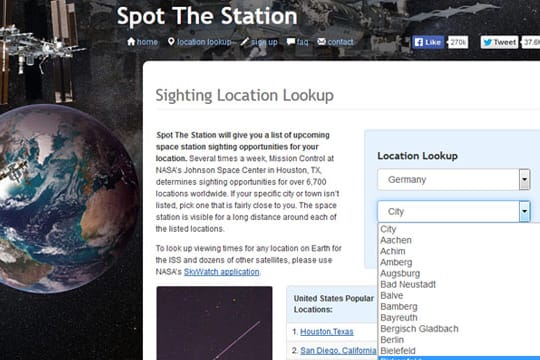Viewport: 540px width, 360px height.
Task: Open the San Diego, California link
Action: pyautogui.click(x=338, y=351)
